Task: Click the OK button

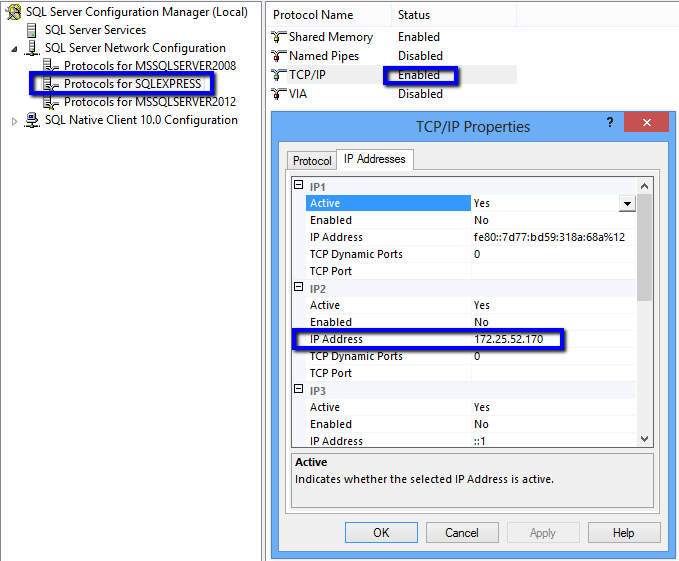Action: pyautogui.click(x=381, y=532)
